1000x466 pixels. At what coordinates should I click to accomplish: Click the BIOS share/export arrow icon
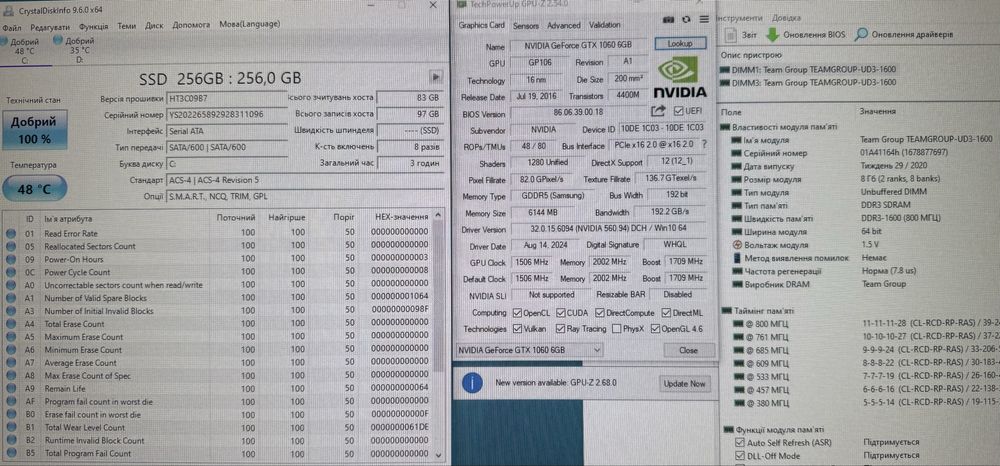(x=659, y=111)
